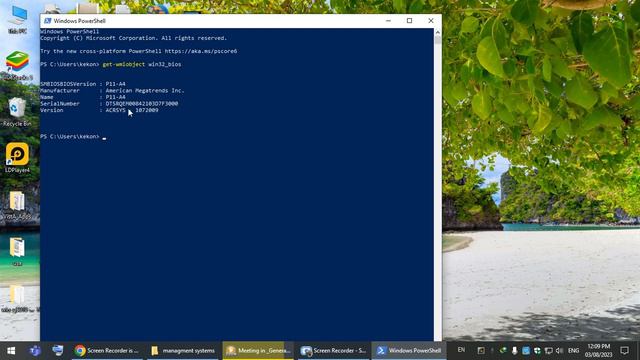Click the aka.ms/pscore6 URL text

coord(200,51)
